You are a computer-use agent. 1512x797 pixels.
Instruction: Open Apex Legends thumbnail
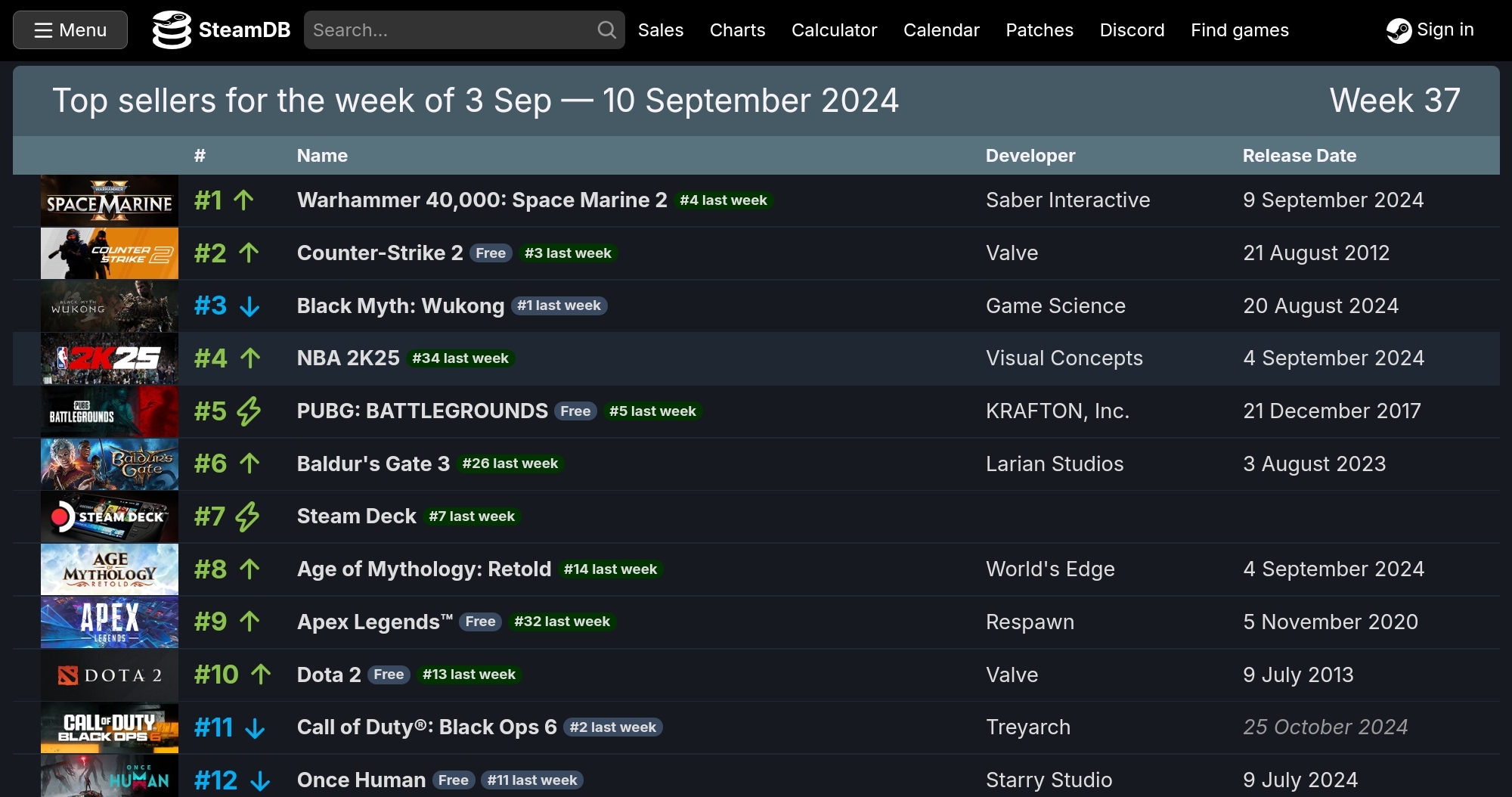pyautogui.click(x=110, y=622)
